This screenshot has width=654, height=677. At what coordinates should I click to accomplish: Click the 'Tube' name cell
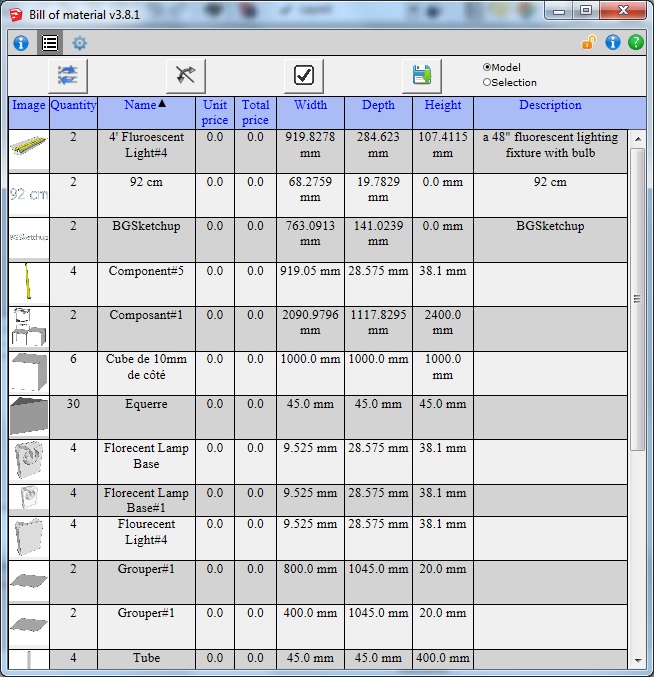(x=146, y=659)
